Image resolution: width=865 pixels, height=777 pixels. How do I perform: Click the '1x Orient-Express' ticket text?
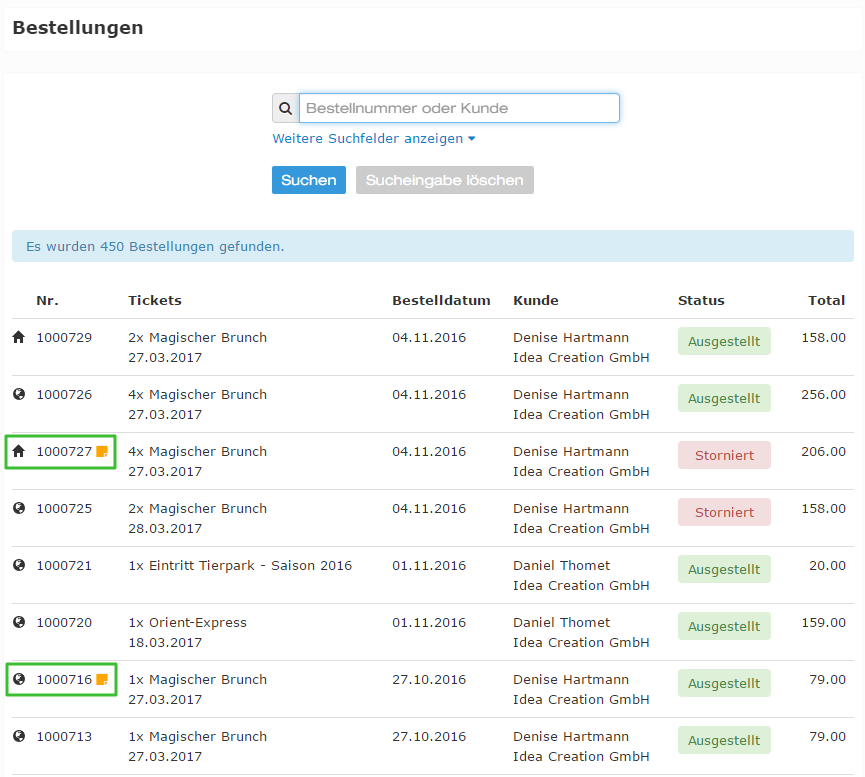point(188,622)
